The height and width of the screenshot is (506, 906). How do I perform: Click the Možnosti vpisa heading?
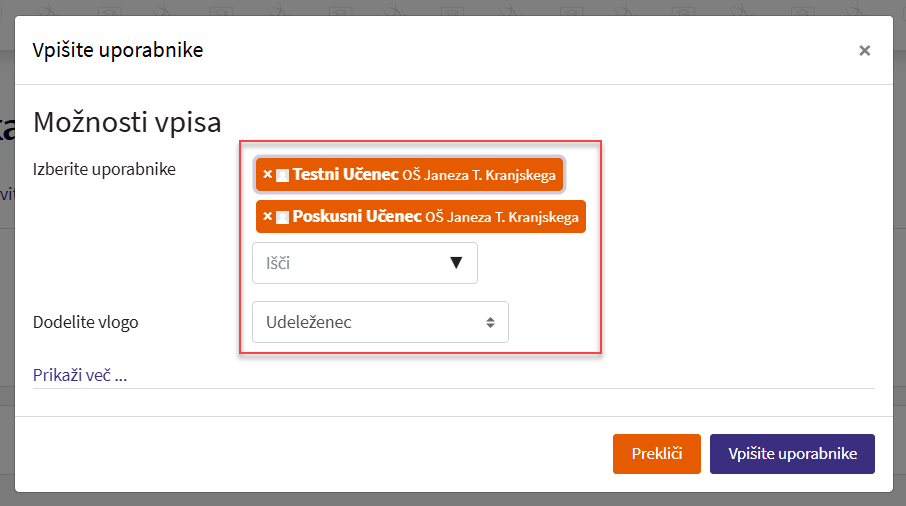coord(127,123)
